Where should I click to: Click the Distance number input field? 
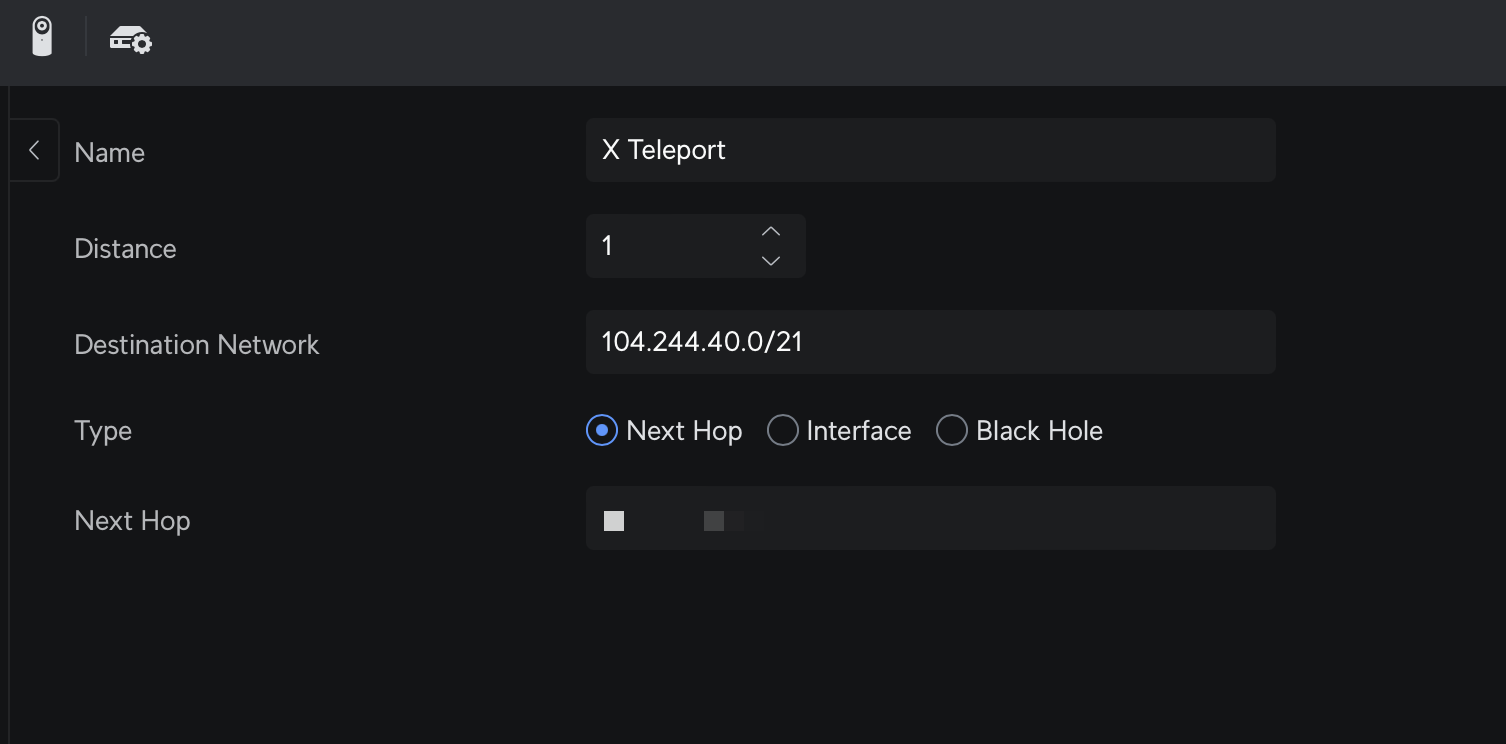click(x=670, y=246)
